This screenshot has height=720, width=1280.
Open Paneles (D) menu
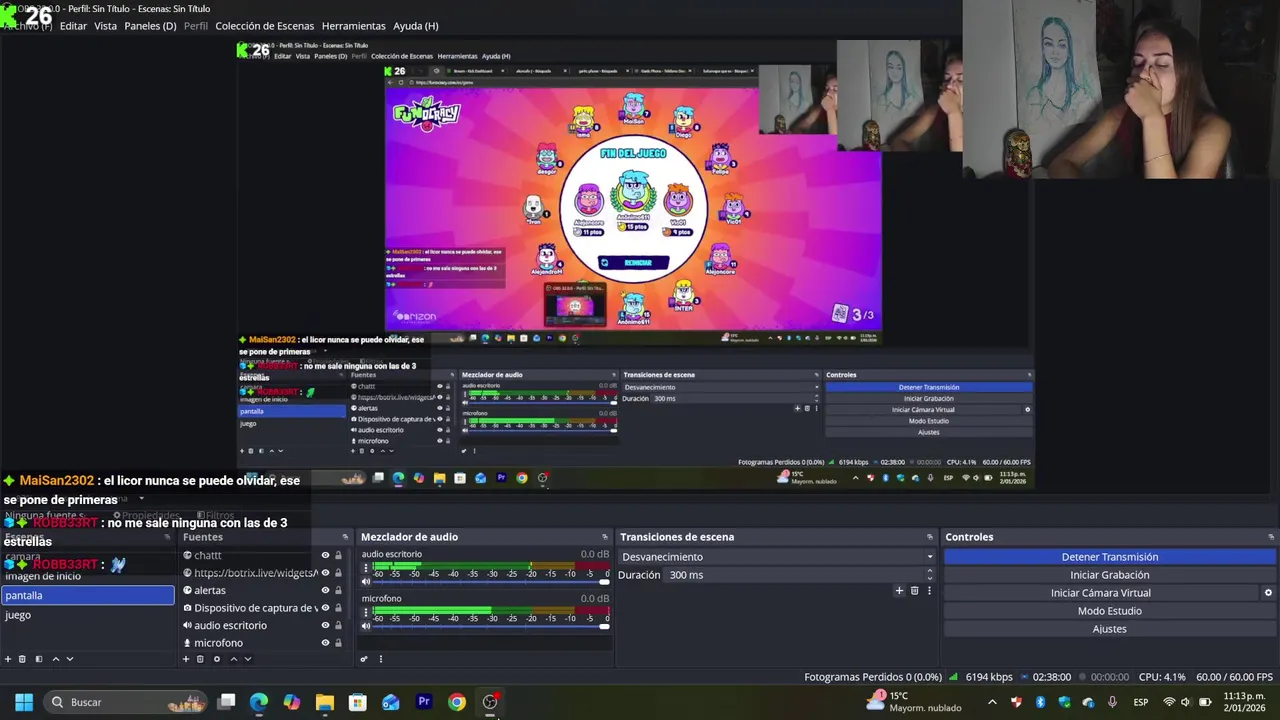(150, 26)
